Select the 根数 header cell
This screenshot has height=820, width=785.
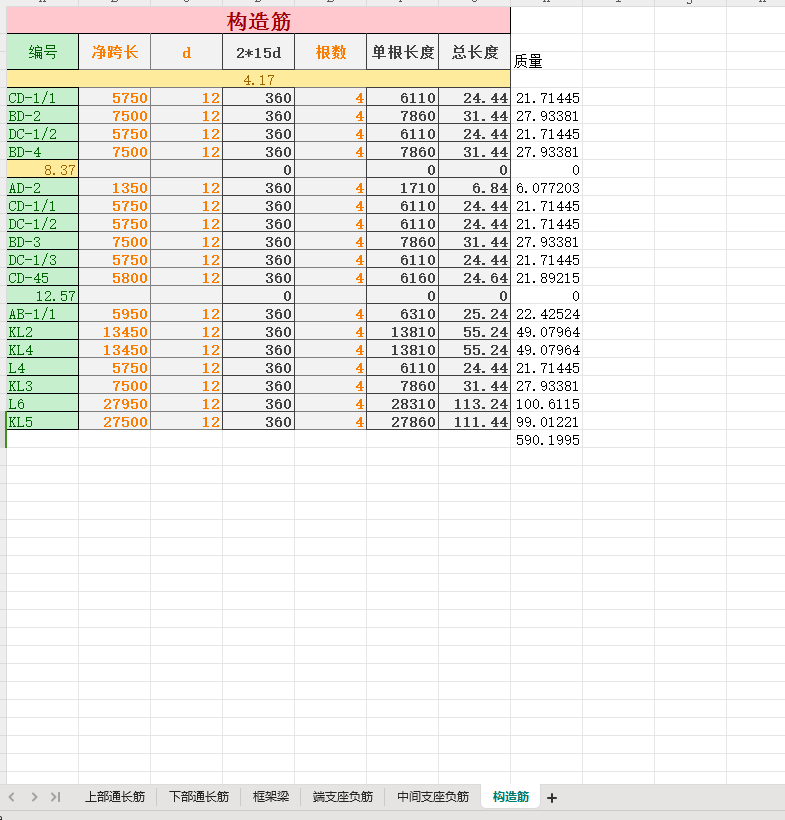point(331,52)
